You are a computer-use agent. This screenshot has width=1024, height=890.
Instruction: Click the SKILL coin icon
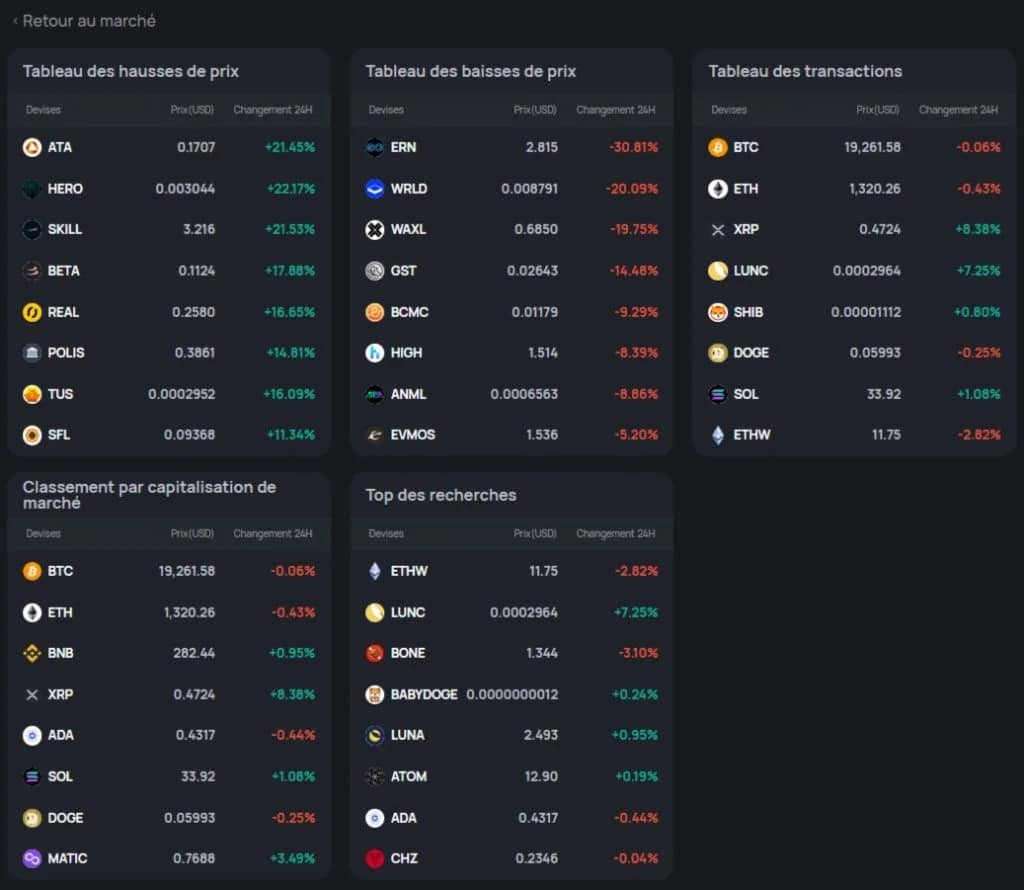[x=32, y=229]
